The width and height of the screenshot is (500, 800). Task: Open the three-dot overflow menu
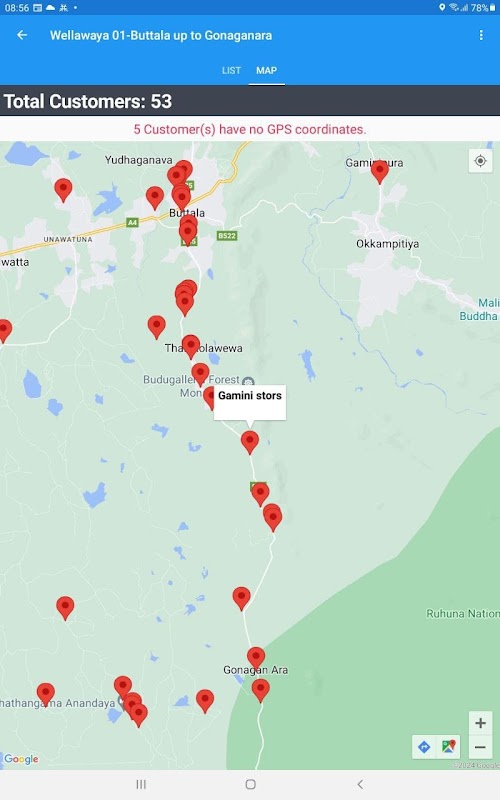point(481,35)
